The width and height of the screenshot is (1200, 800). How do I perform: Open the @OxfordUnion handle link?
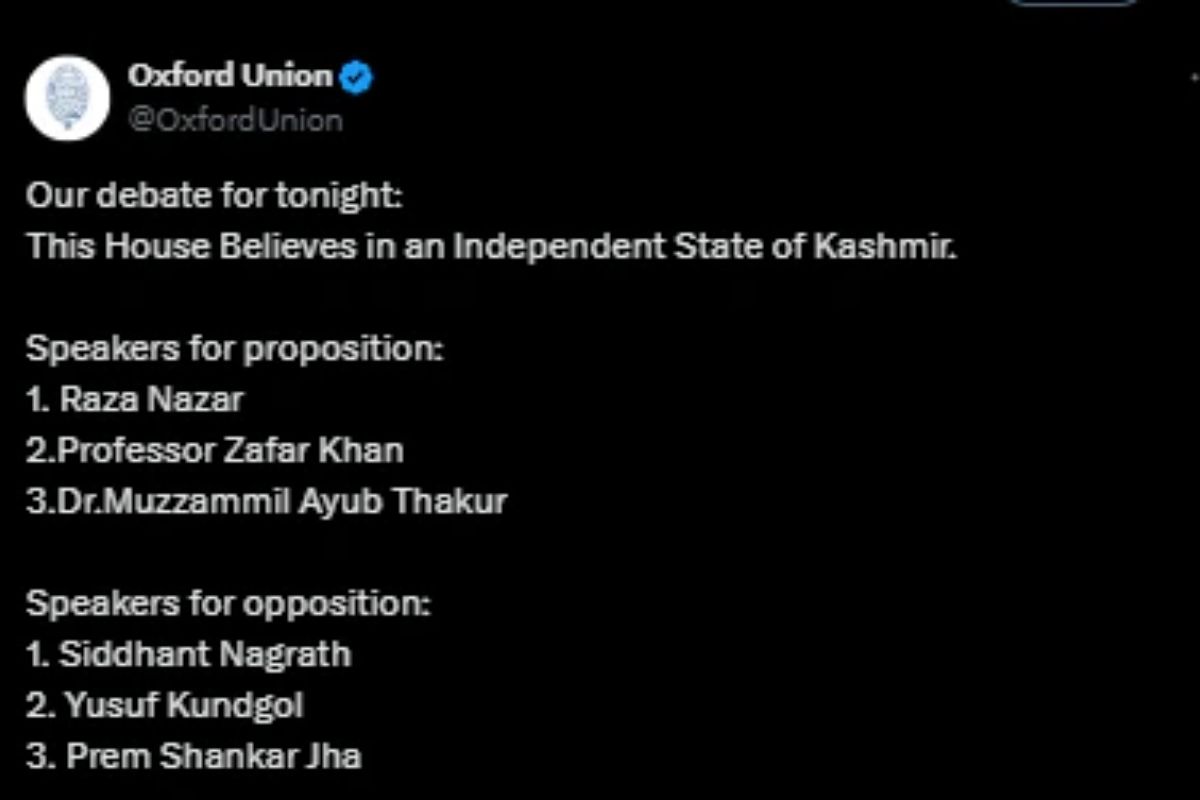(234, 121)
